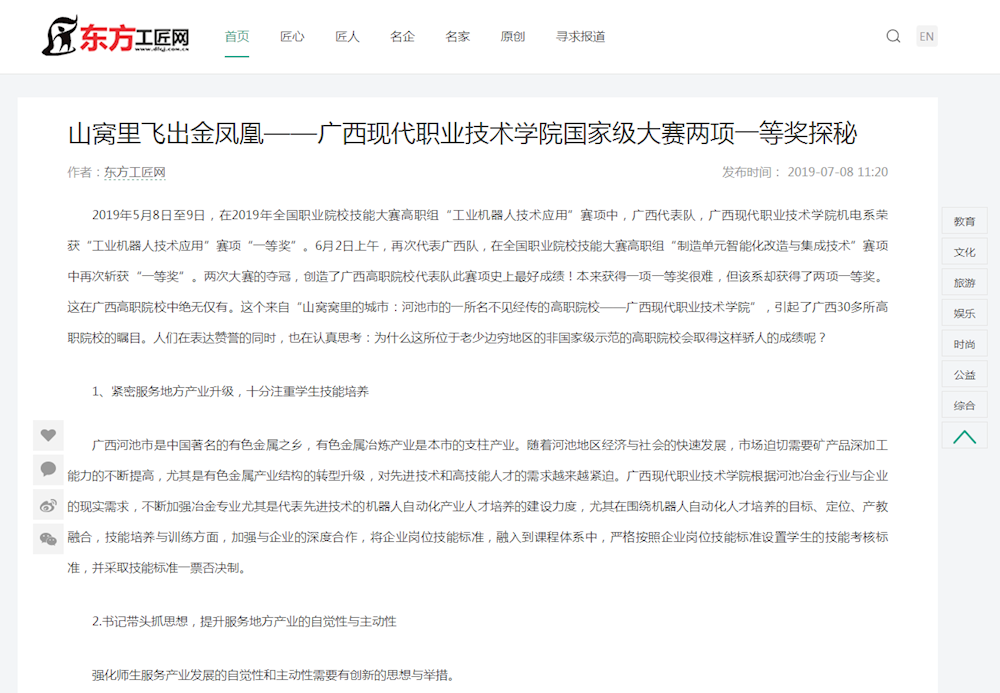Navigate to the 名家 section
Viewport: 1000px width, 693px height.
click(x=457, y=37)
